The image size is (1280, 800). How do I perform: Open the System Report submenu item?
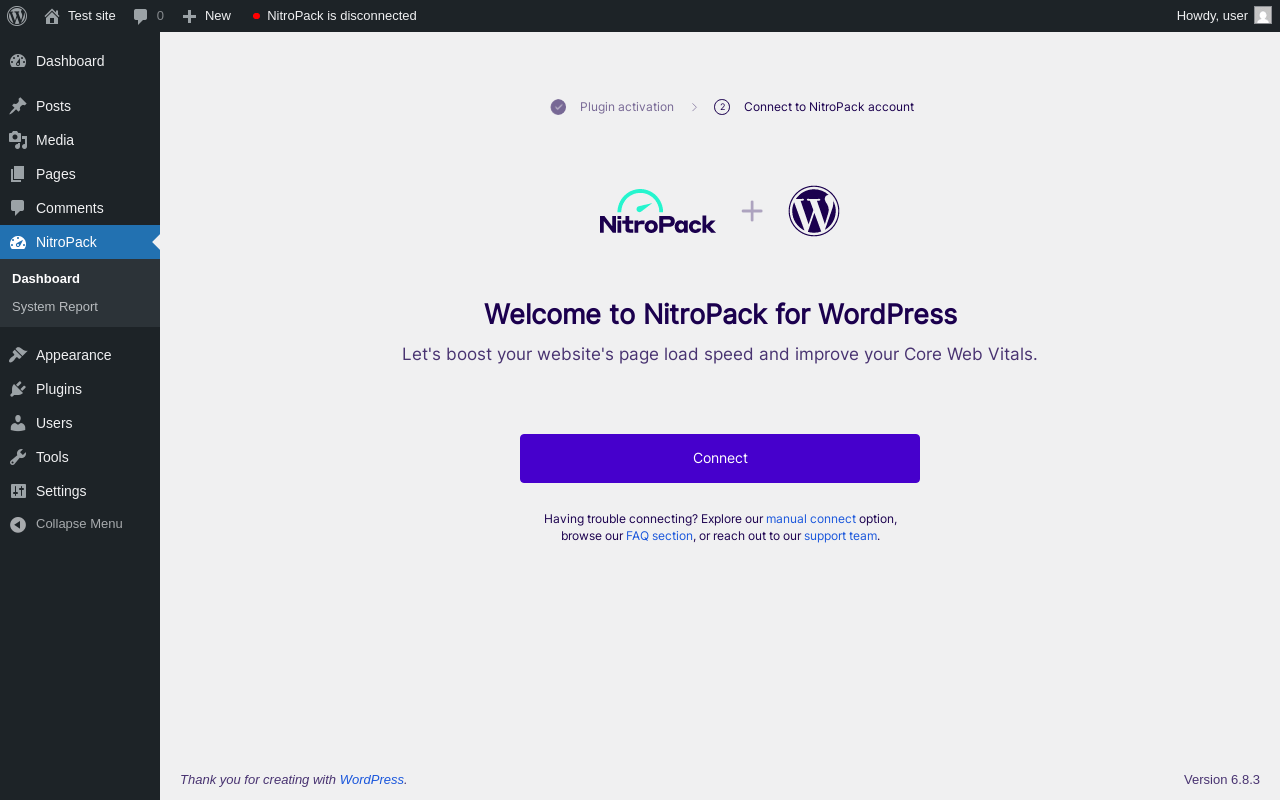pos(80,306)
